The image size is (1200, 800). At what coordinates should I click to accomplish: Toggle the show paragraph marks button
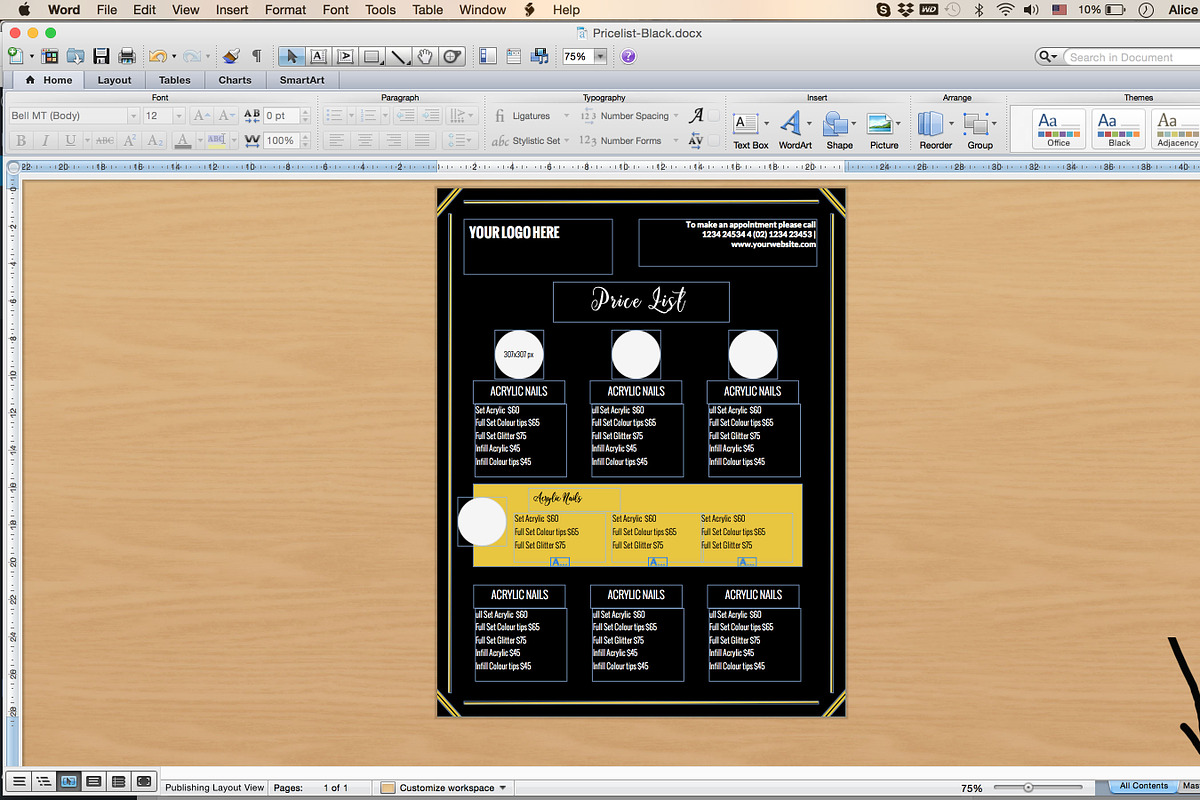coord(257,56)
